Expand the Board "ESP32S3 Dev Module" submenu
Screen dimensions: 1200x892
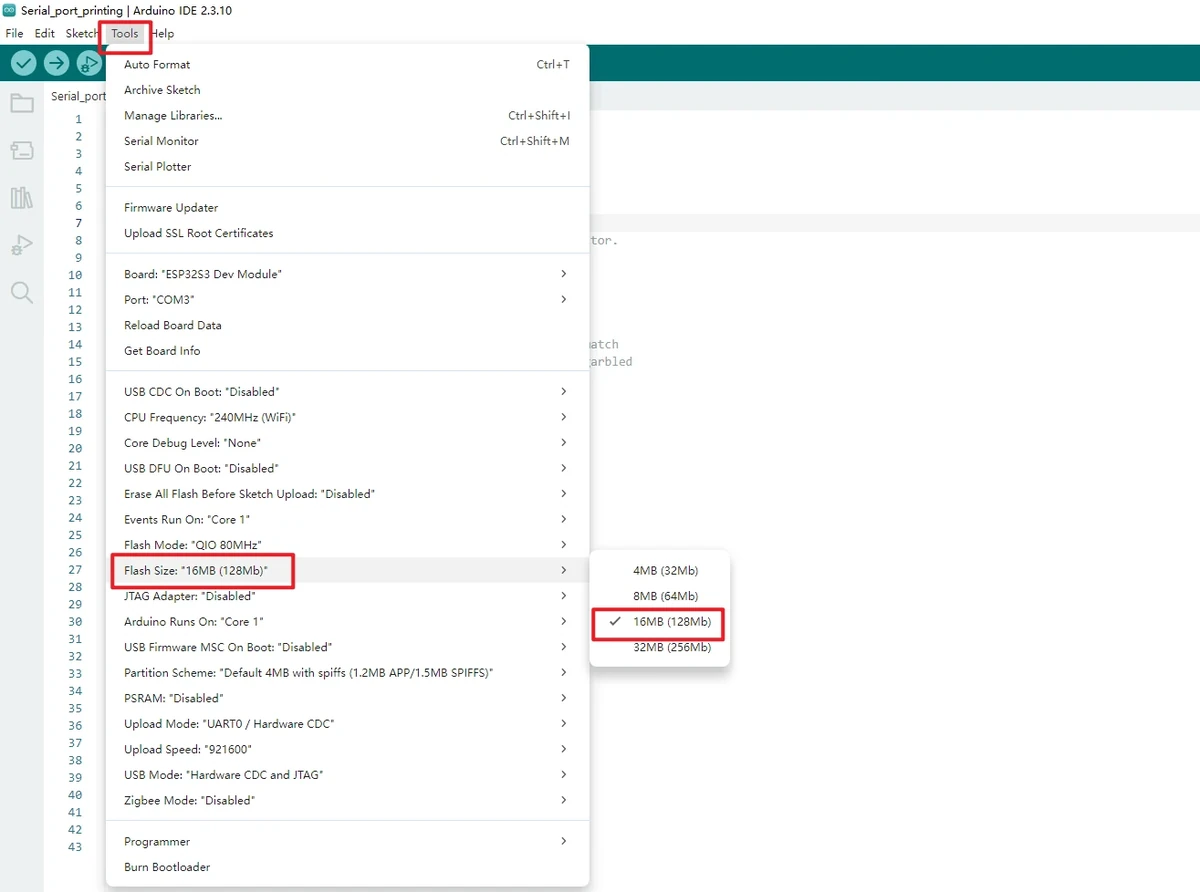(348, 274)
